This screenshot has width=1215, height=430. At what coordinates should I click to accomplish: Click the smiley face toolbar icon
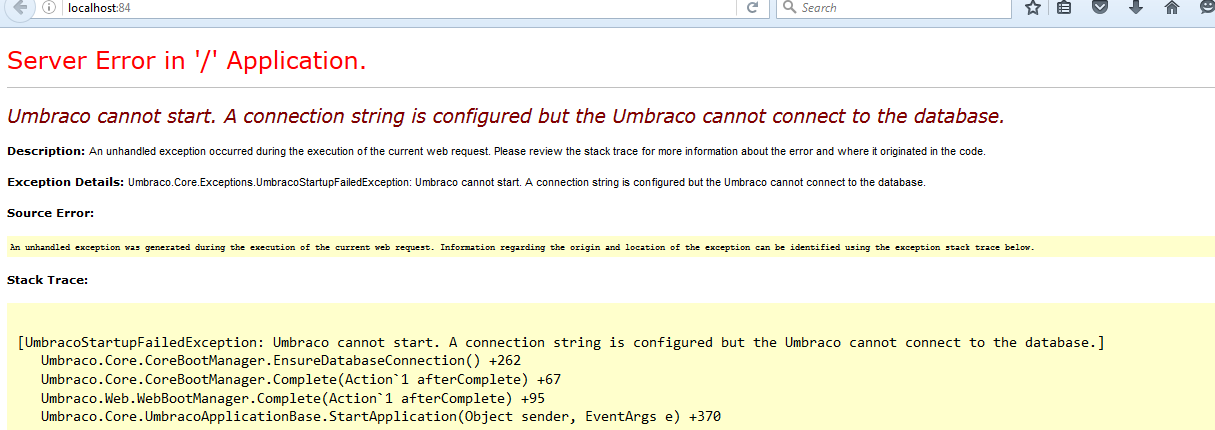1206,7
